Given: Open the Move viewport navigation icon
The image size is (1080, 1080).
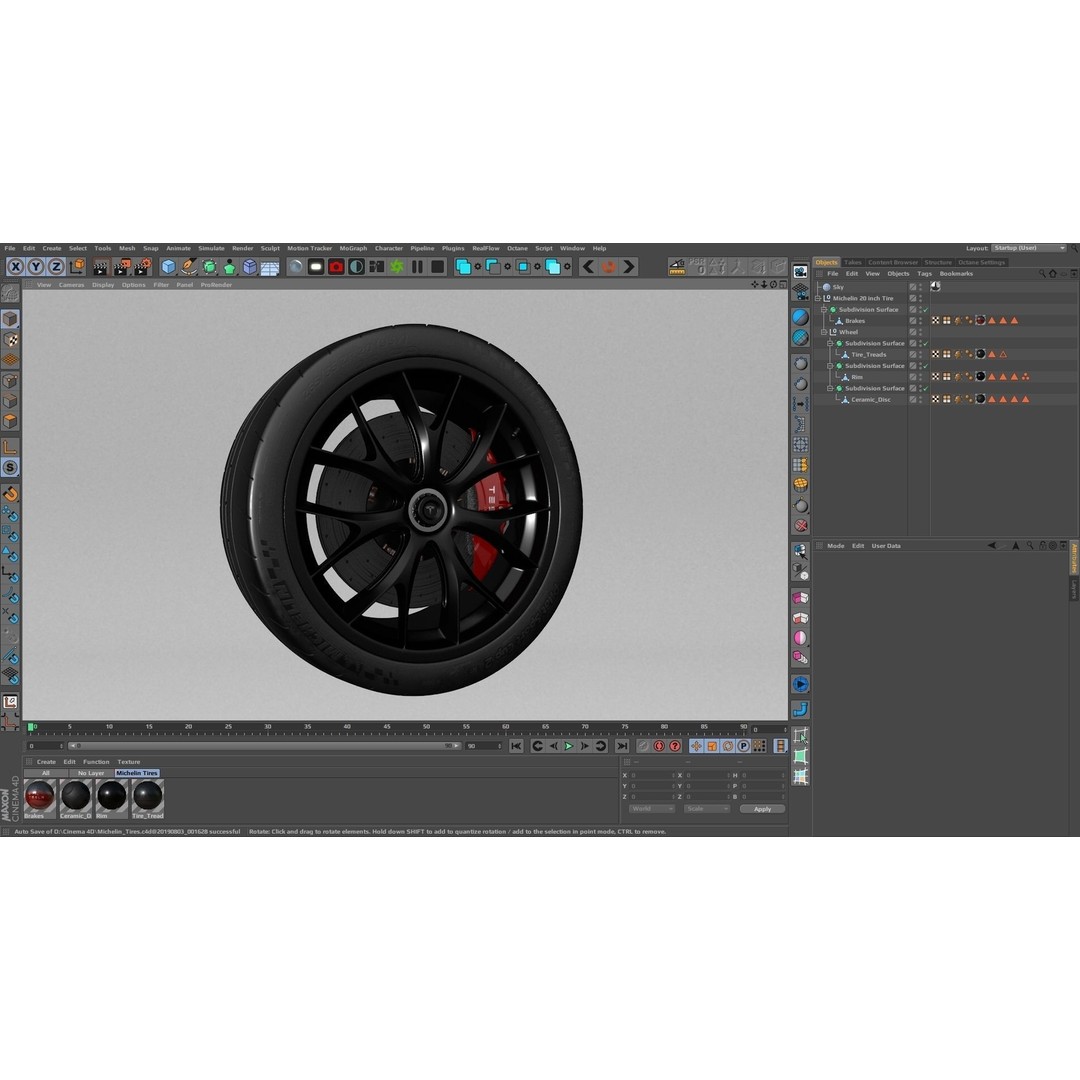Looking at the screenshot, I should pyautogui.click(x=755, y=284).
